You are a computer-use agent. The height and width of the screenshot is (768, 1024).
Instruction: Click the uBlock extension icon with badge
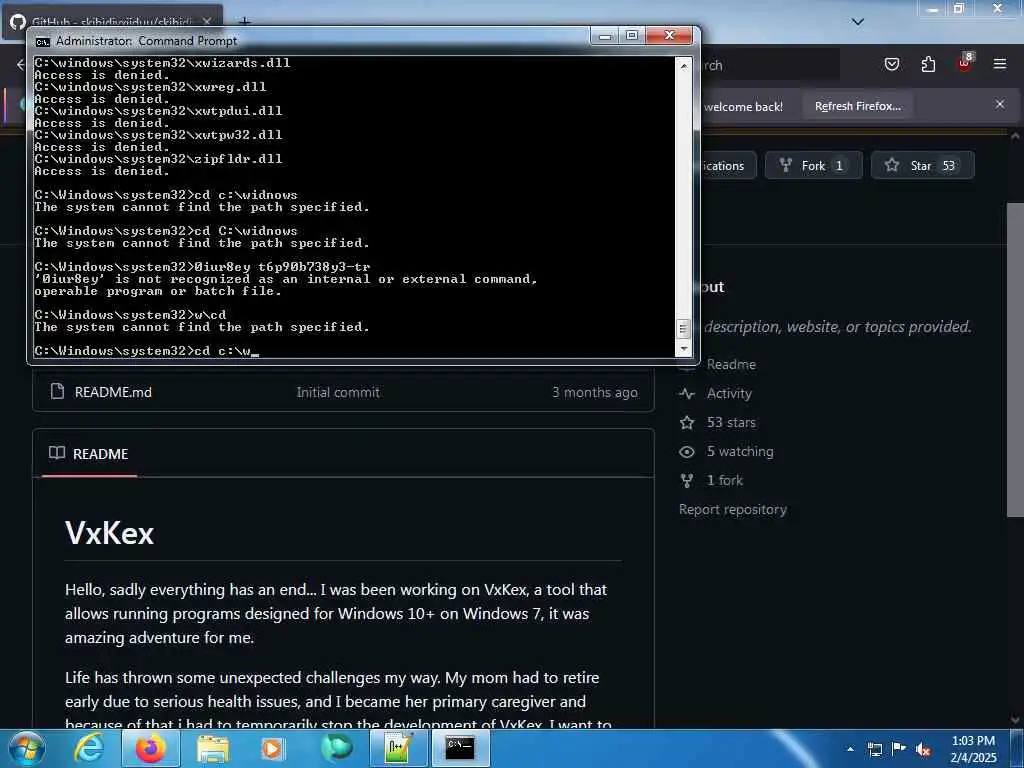[x=965, y=63]
